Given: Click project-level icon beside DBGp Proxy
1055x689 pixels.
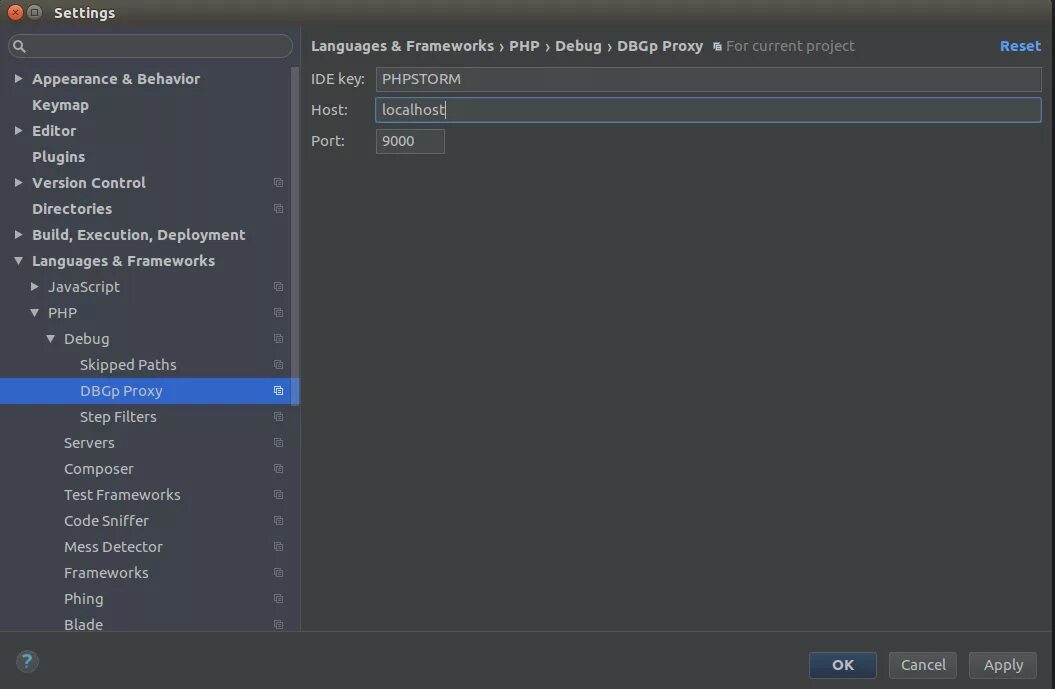Looking at the screenshot, I should 278,391.
